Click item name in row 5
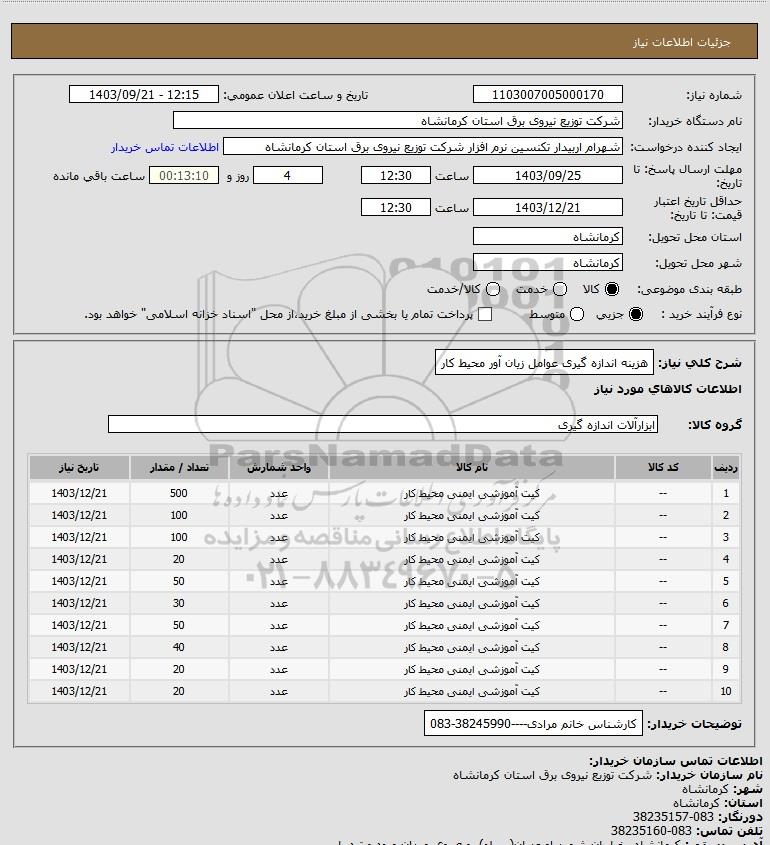 point(471,581)
